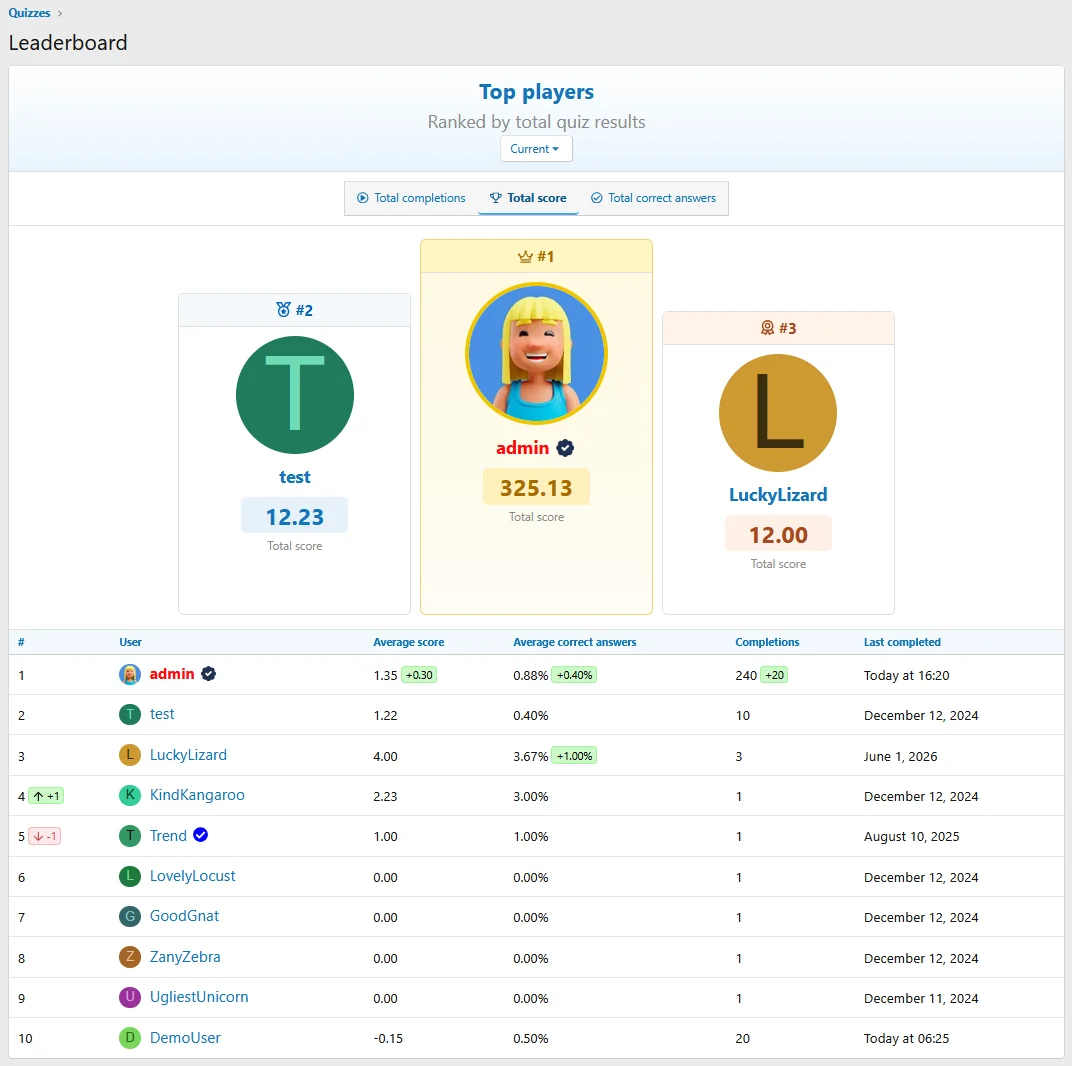Click 'Today at 16:20' last completed cell
This screenshot has height=1066, width=1072.
[907, 676]
